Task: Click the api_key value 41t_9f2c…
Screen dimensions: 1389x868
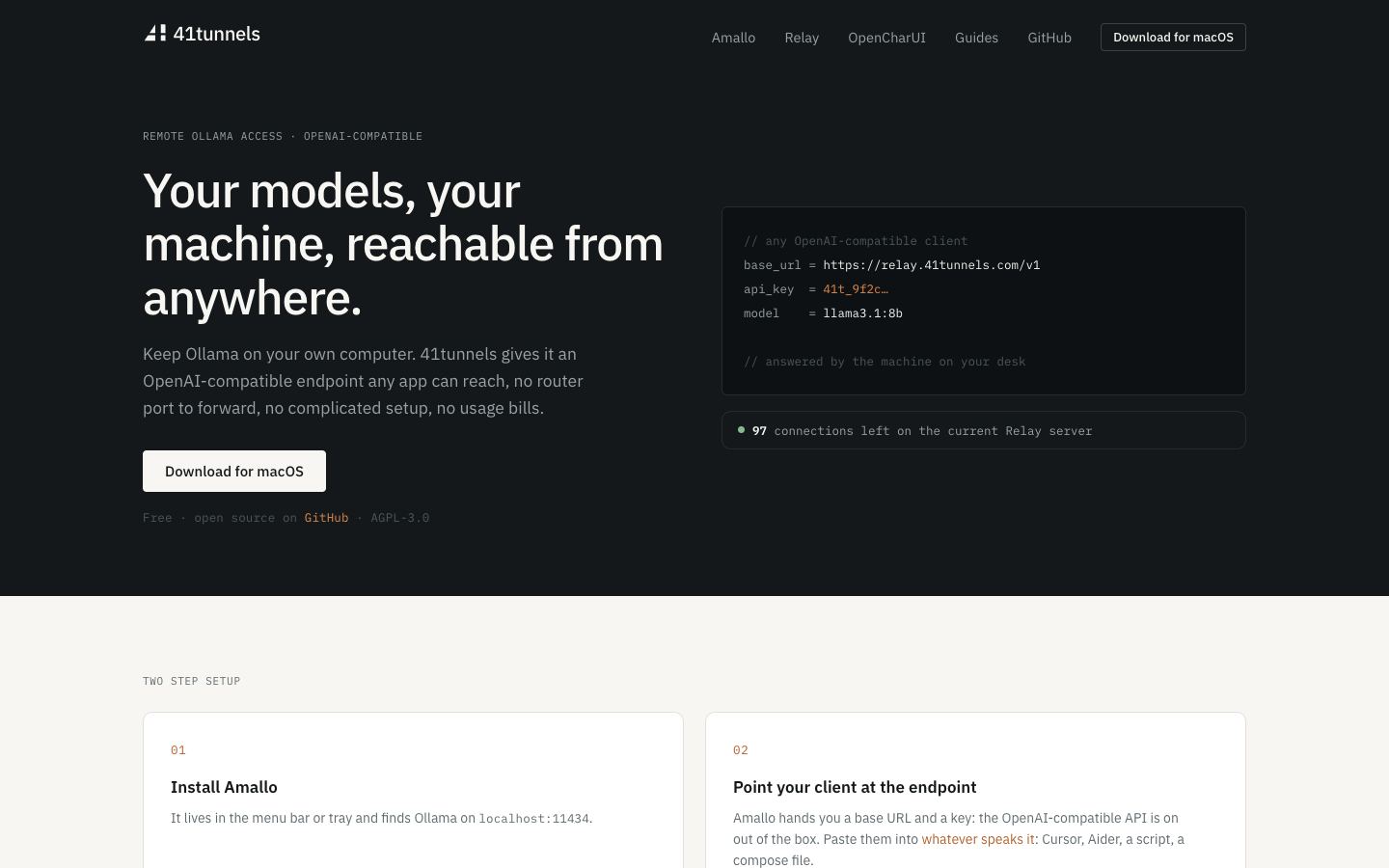Action: pos(856,289)
